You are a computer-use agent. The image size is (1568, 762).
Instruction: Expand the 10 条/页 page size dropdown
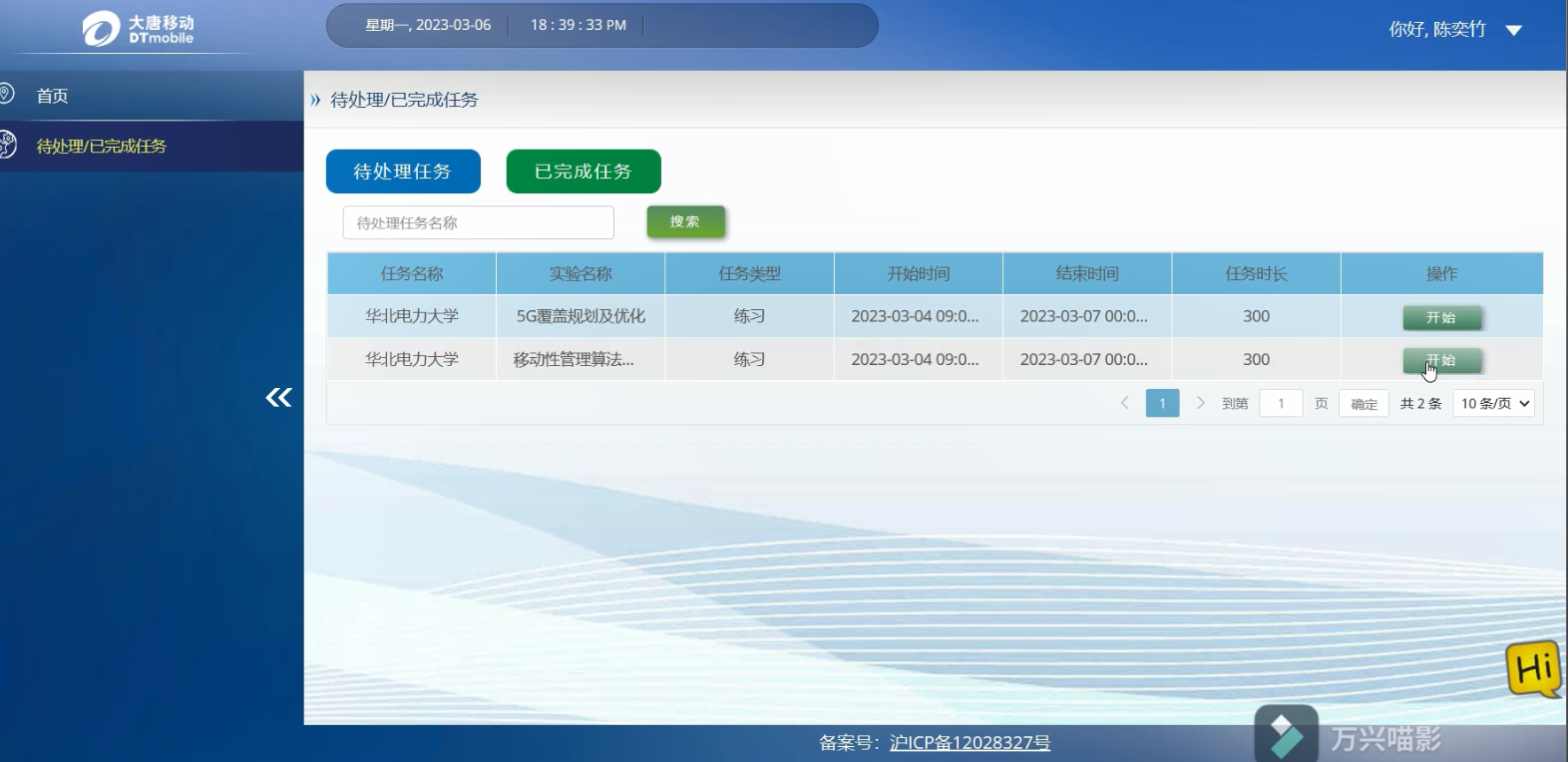1493,403
